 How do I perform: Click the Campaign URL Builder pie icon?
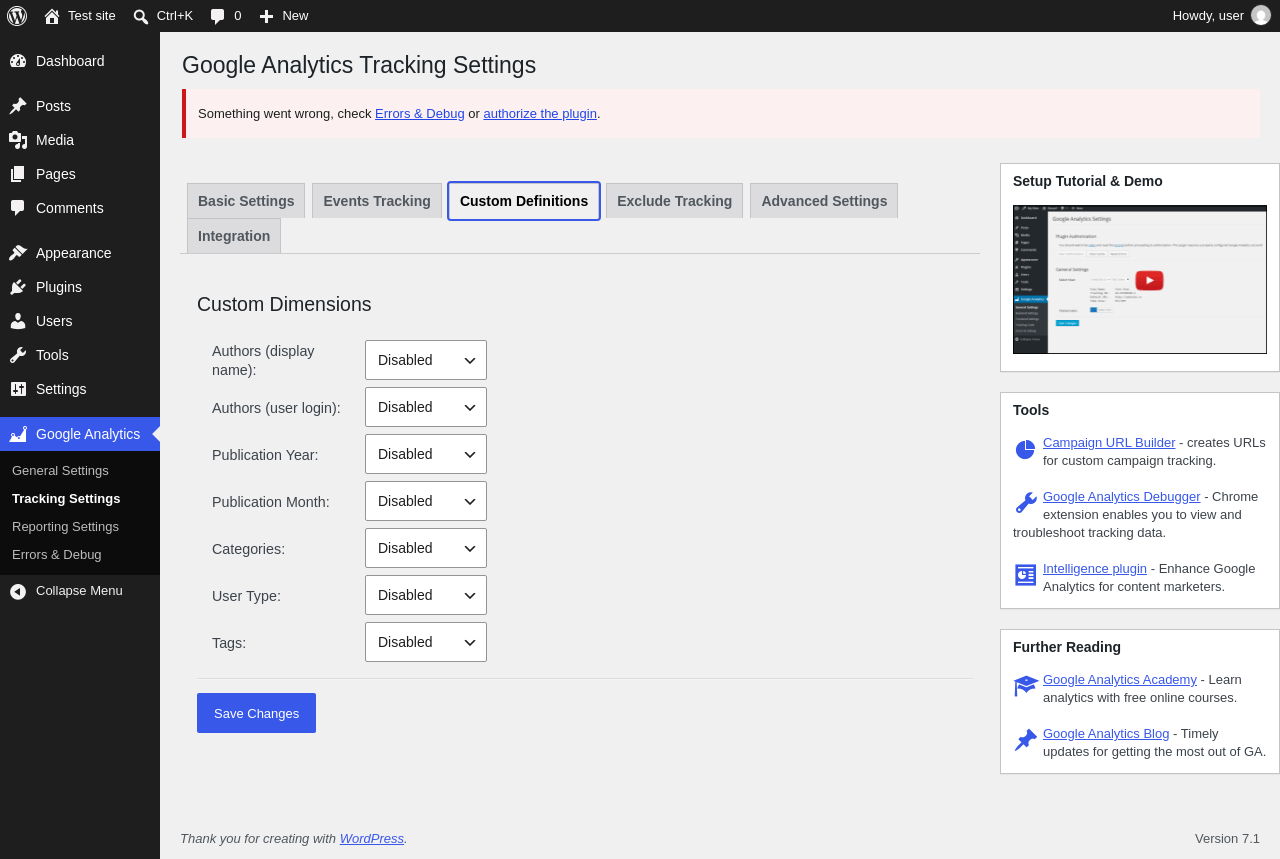[1025, 450]
